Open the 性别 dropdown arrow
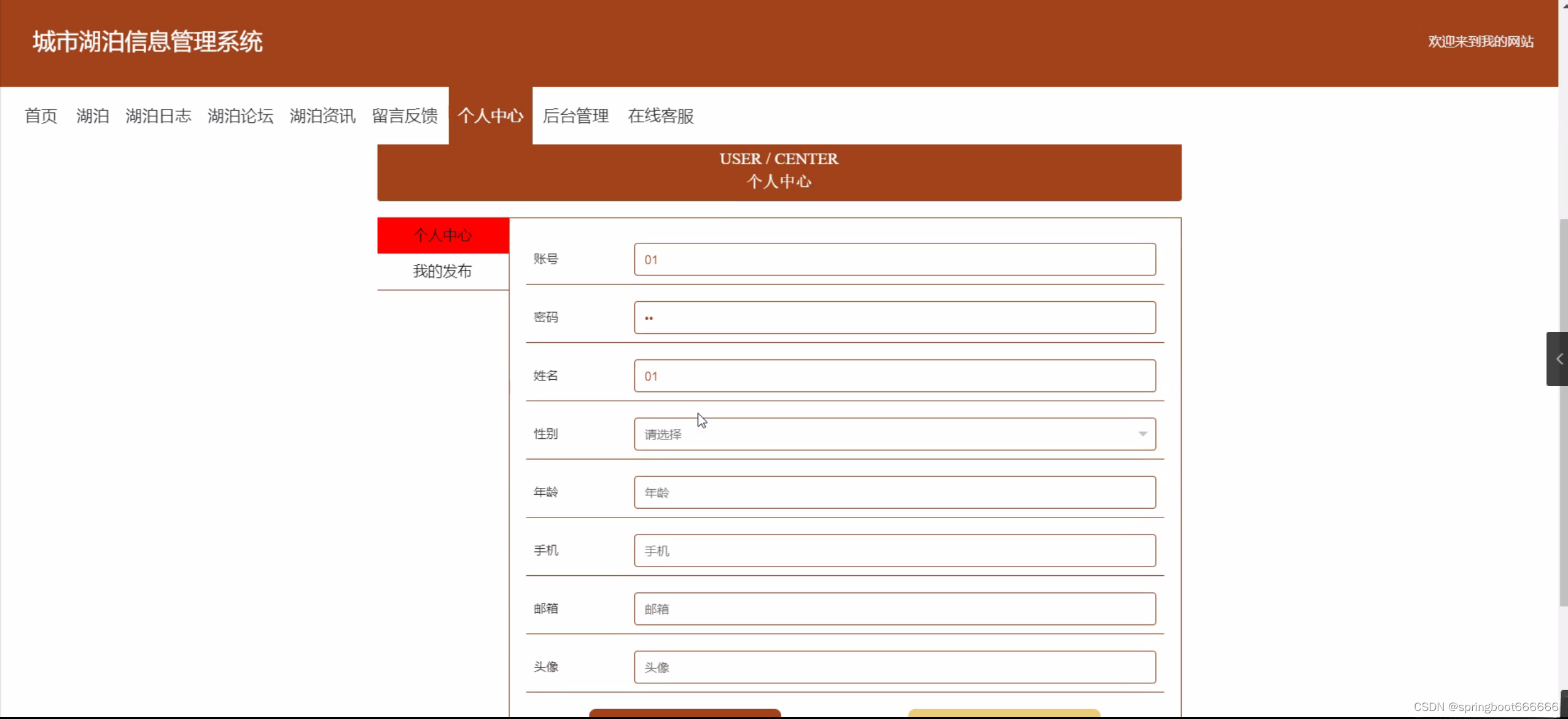 [1142, 434]
